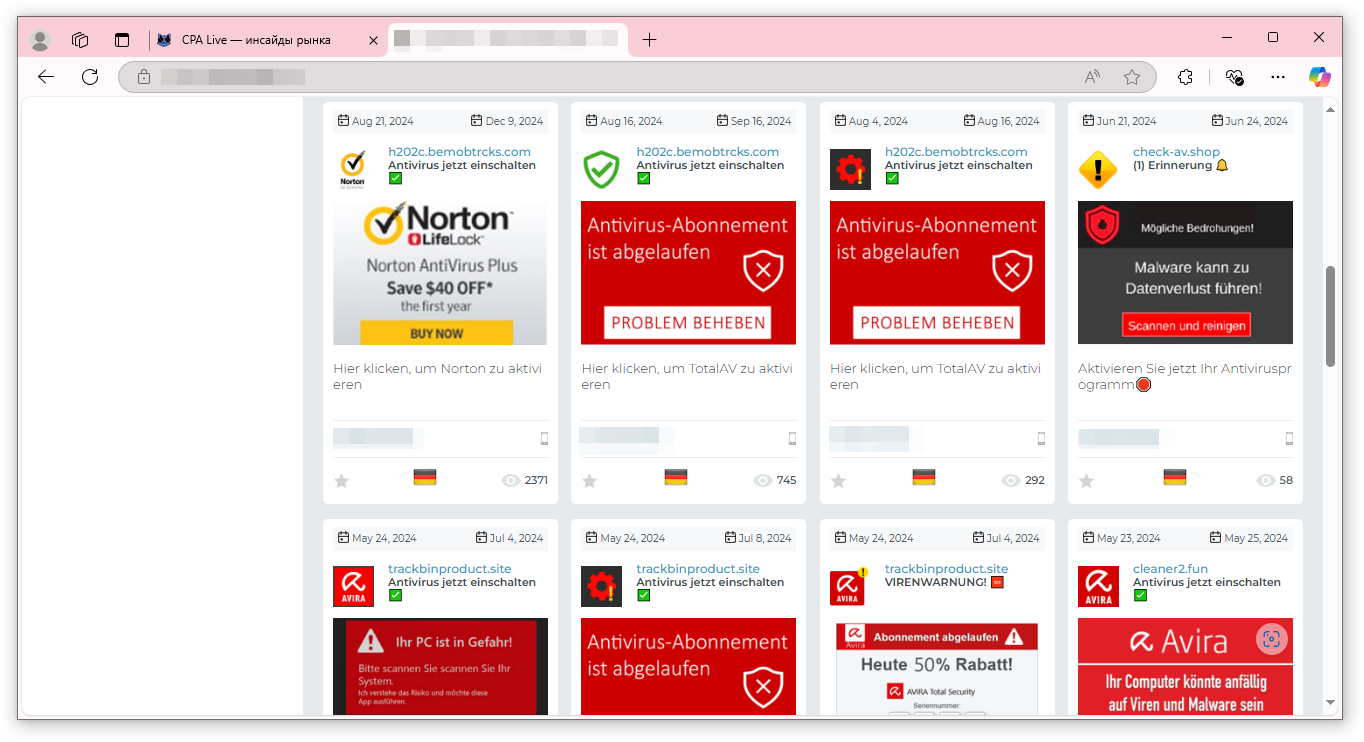Click the yellow warning diamond icon
The height and width of the screenshot is (742, 1364).
pyautogui.click(x=1098, y=170)
